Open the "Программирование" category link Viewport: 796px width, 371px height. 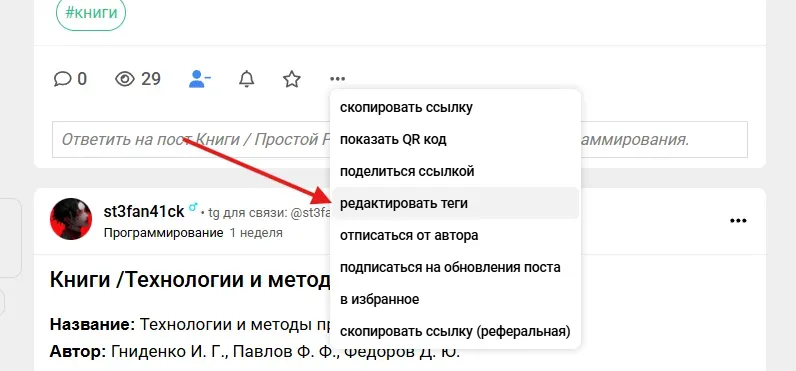163,233
